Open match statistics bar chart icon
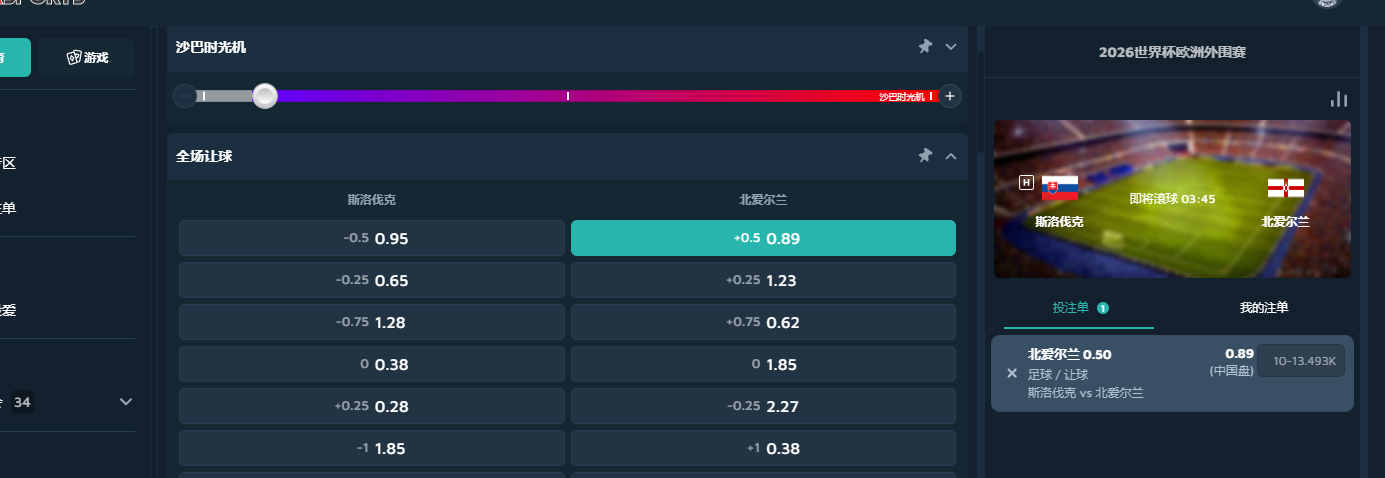The width and height of the screenshot is (1385, 478). [1339, 99]
